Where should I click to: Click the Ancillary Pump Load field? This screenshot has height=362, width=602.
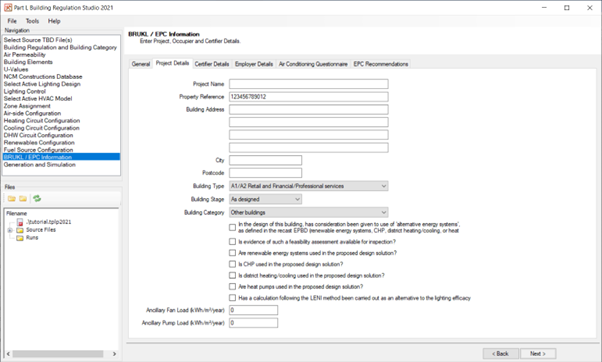(x=253, y=323)
